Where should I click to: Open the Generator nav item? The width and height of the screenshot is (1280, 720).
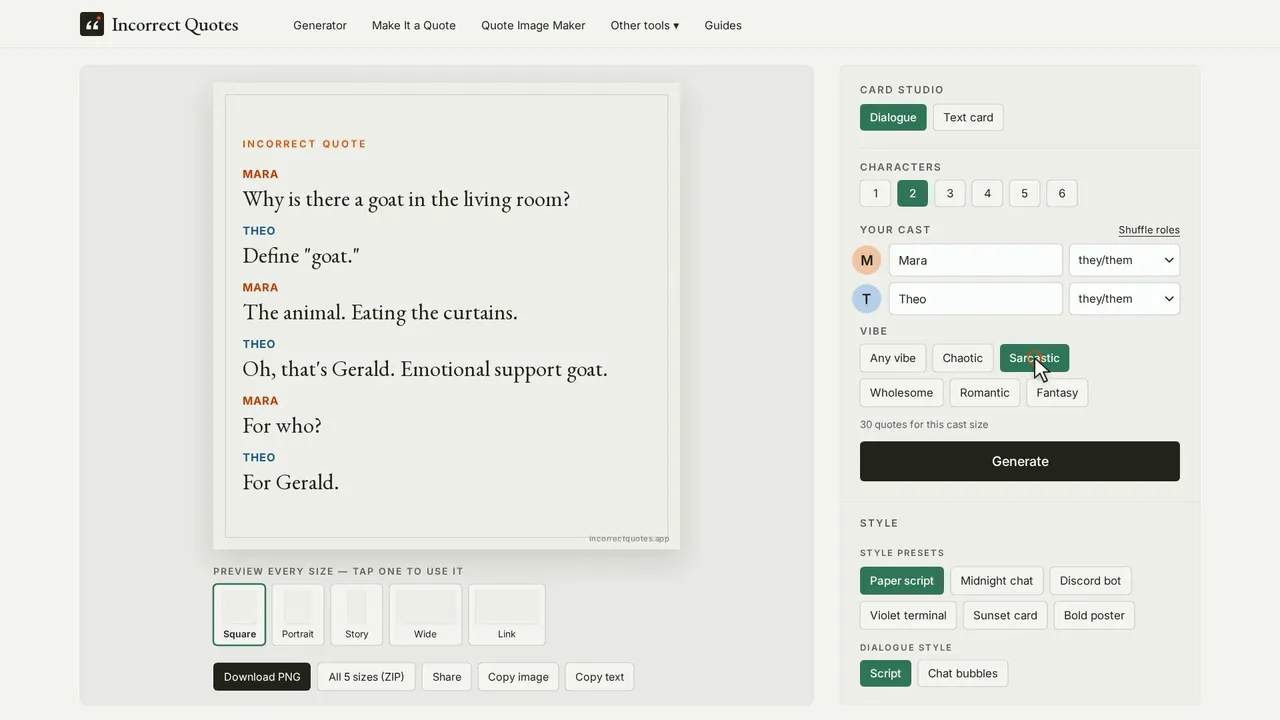(x=320, y=25)
